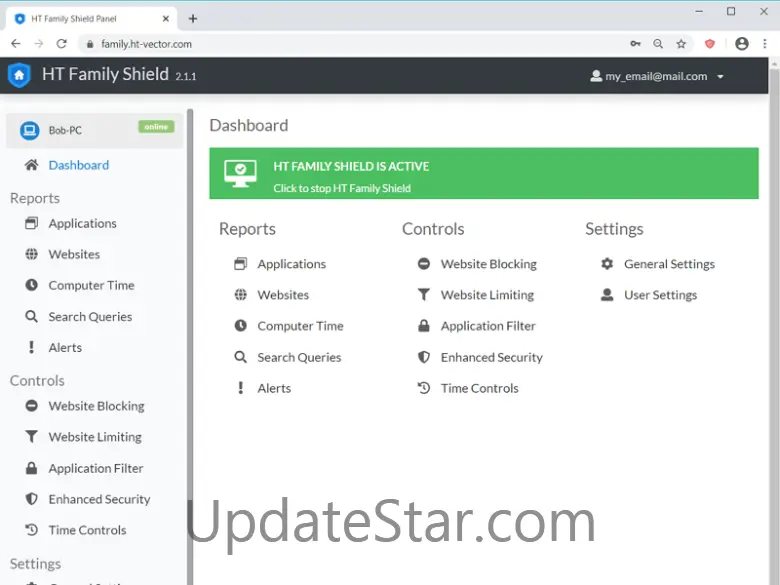Click the sidebar Application Filter lock icon

pyautogui.click(x=31, y=468)
